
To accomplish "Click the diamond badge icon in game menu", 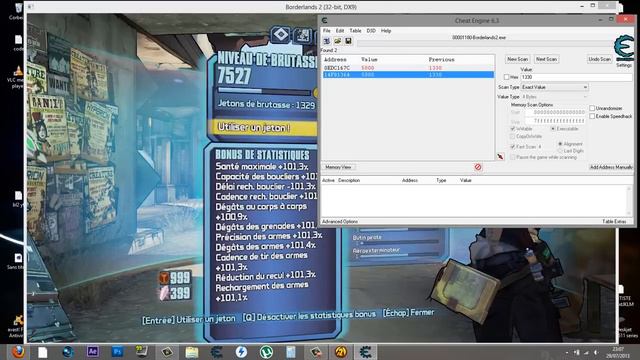I will click(281, 34).
